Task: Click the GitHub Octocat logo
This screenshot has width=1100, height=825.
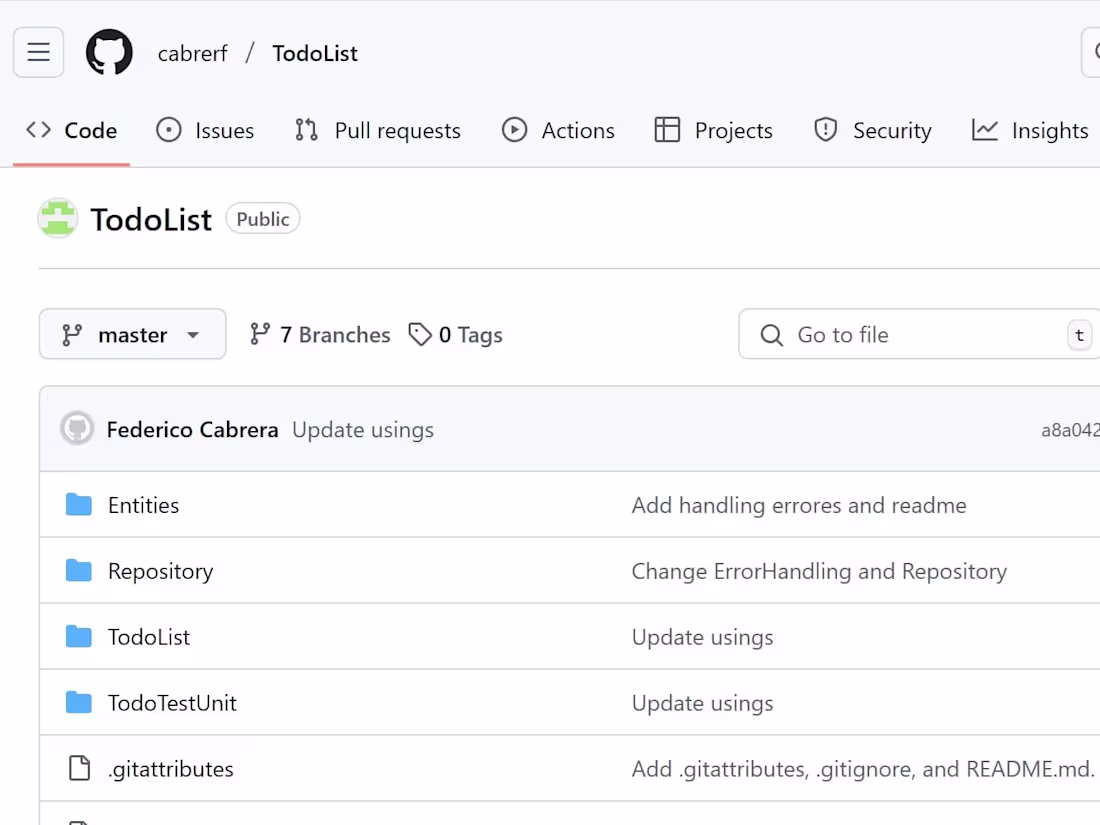Action: pyautogui.click(x=109, y=53)
